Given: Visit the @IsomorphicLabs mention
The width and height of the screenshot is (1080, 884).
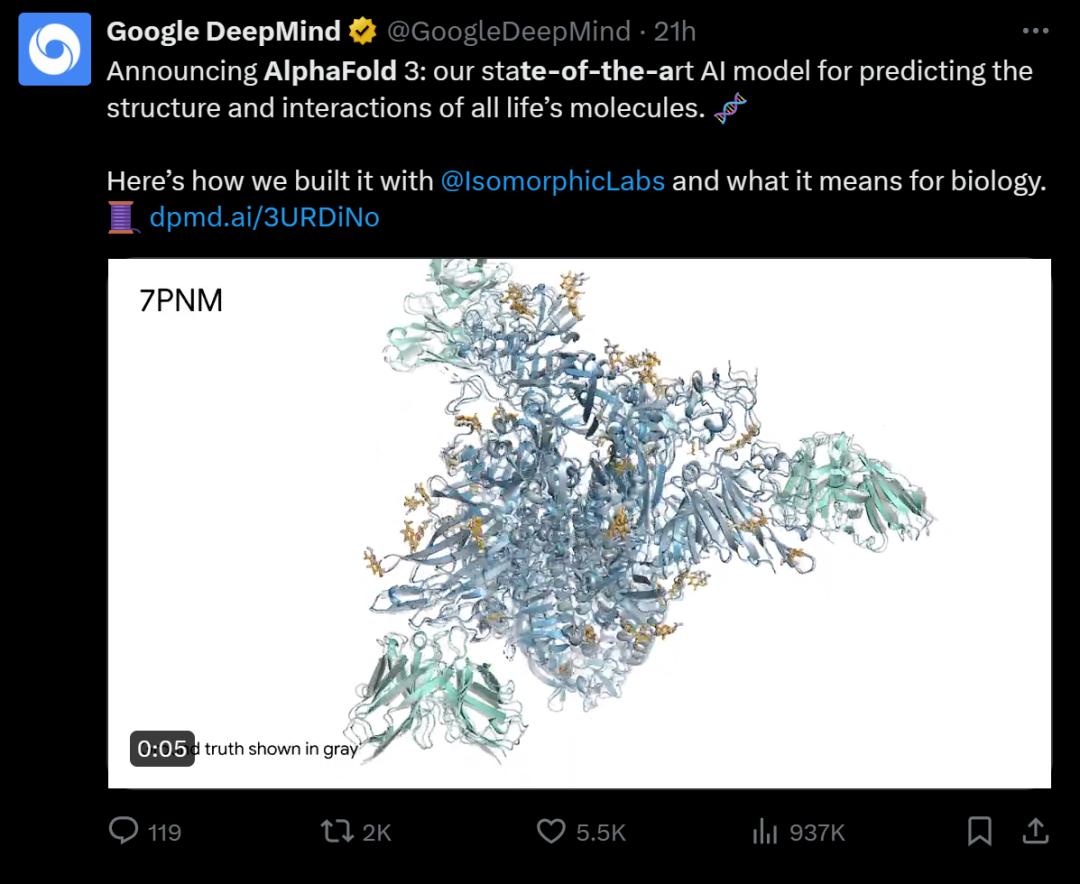Looking at the screenshot, I should coord(552,181).
